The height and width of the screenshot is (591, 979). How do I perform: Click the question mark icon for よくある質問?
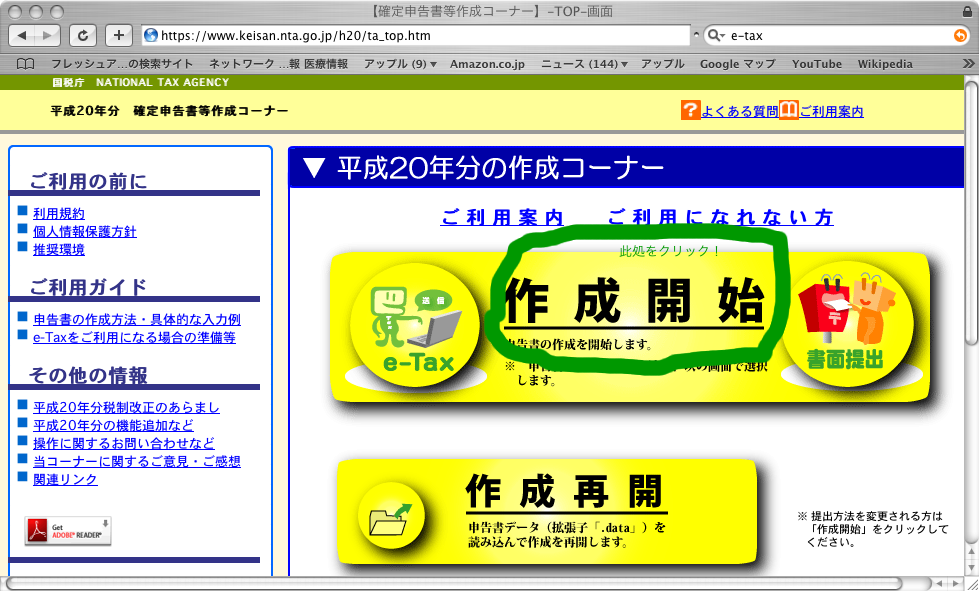tap(690, 110)
